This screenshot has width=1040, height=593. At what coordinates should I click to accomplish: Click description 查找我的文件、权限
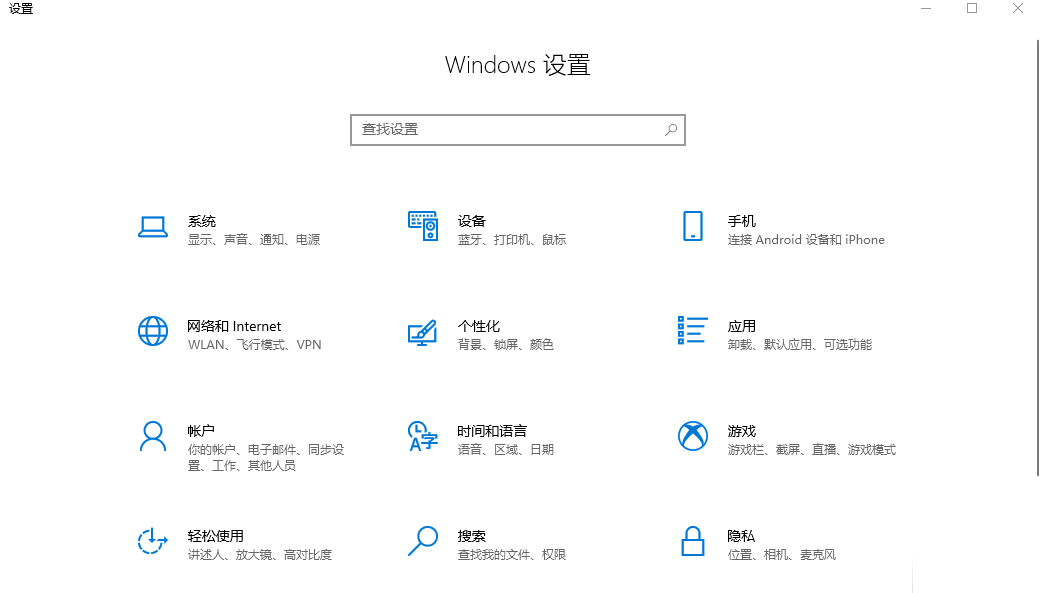512,555
